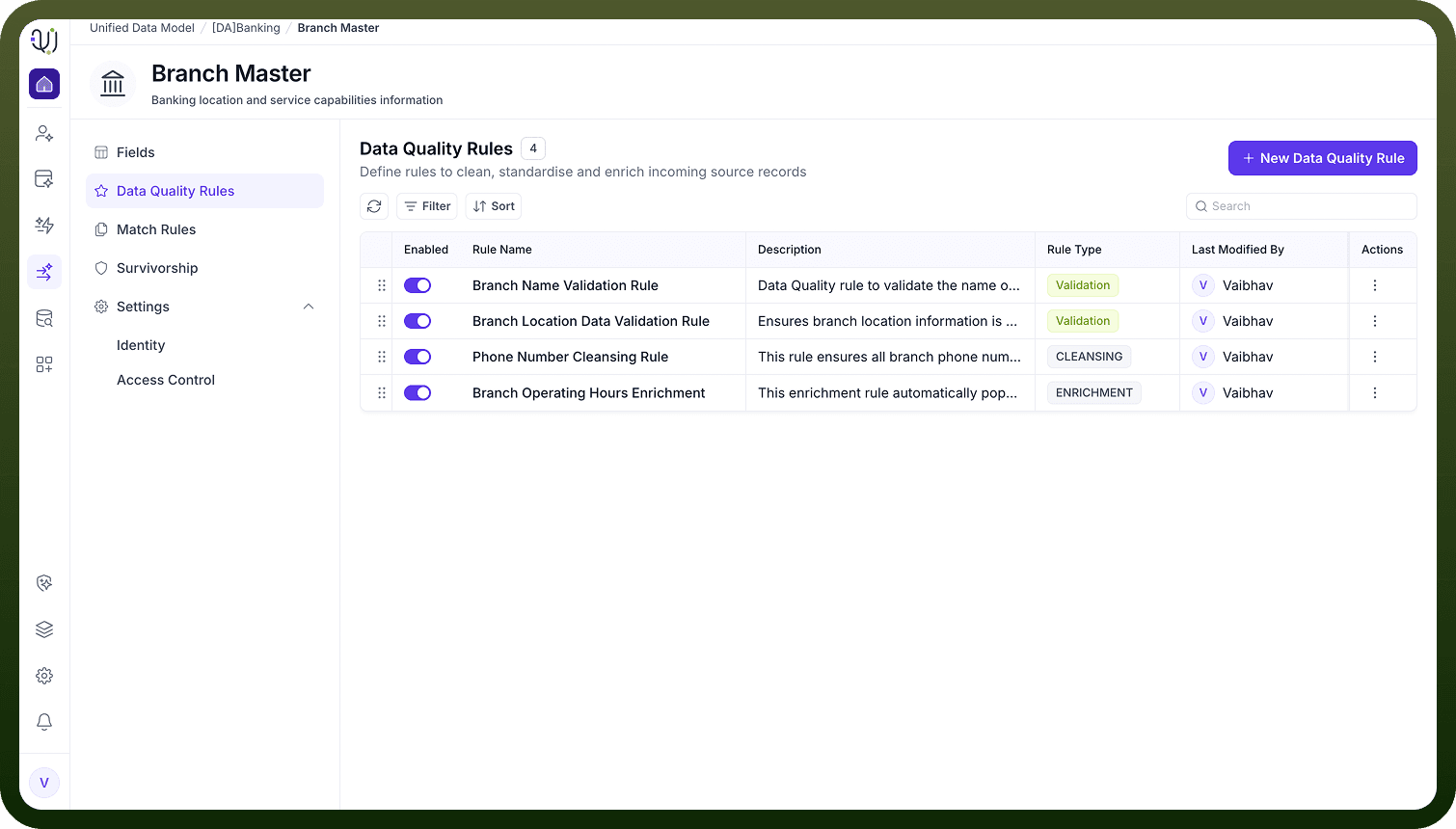Viewport: 1456px width, 829px height.
Task: Open the user avatar V at the bottom of the sidebar
Action: (44, 783)
